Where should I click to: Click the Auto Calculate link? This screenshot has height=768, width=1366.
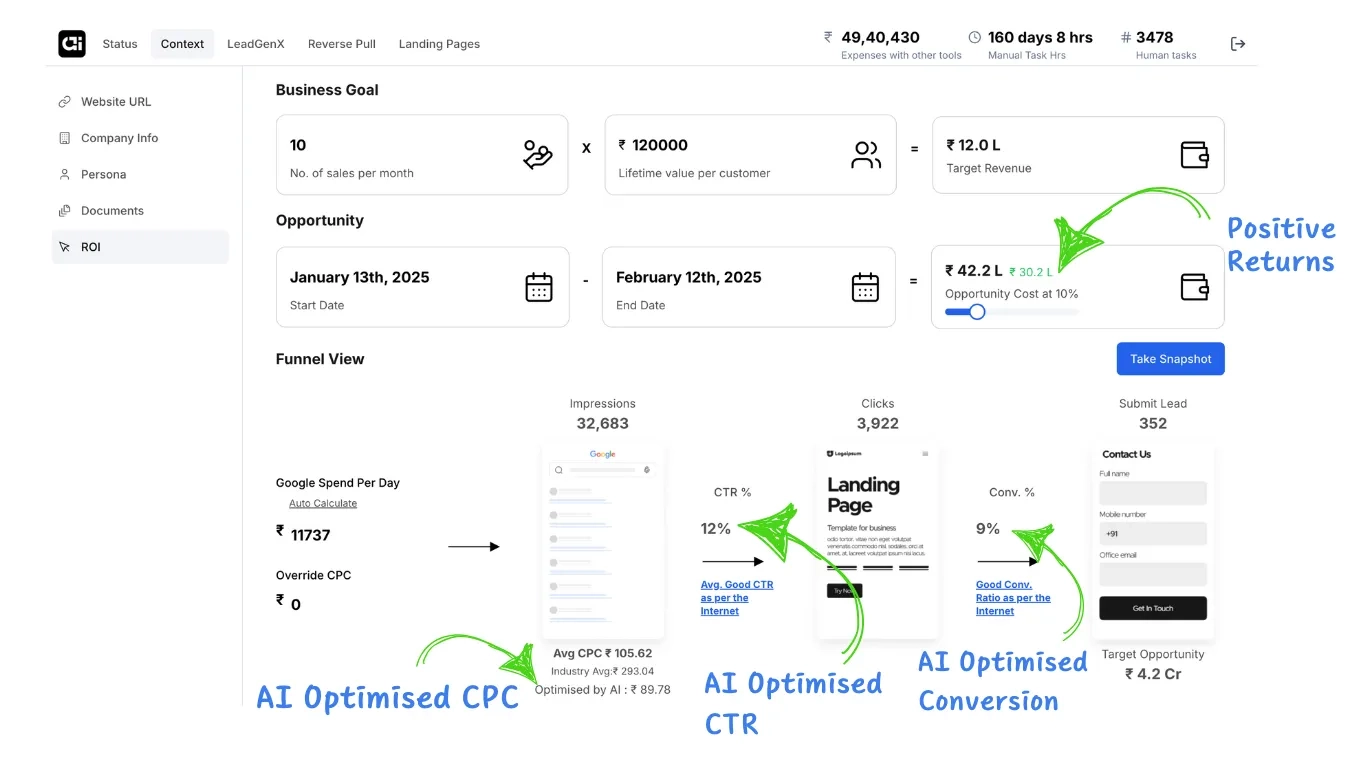[323, 504]
